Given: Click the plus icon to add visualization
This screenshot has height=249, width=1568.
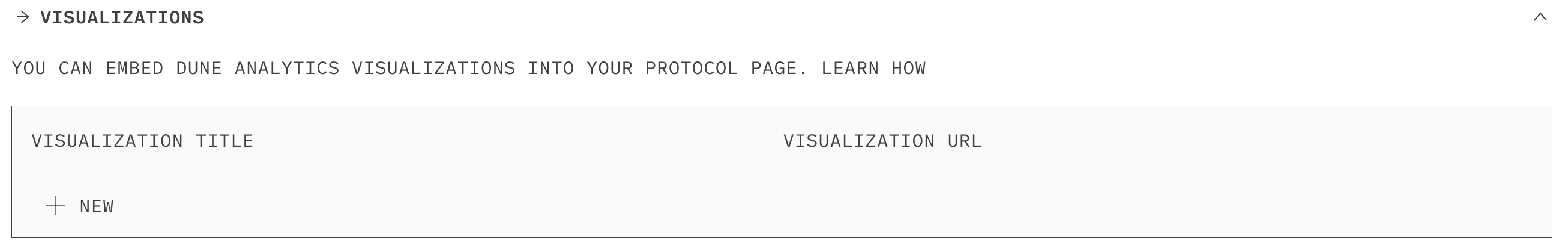Looking at the screenshot, I should click(x=55, y=206).
